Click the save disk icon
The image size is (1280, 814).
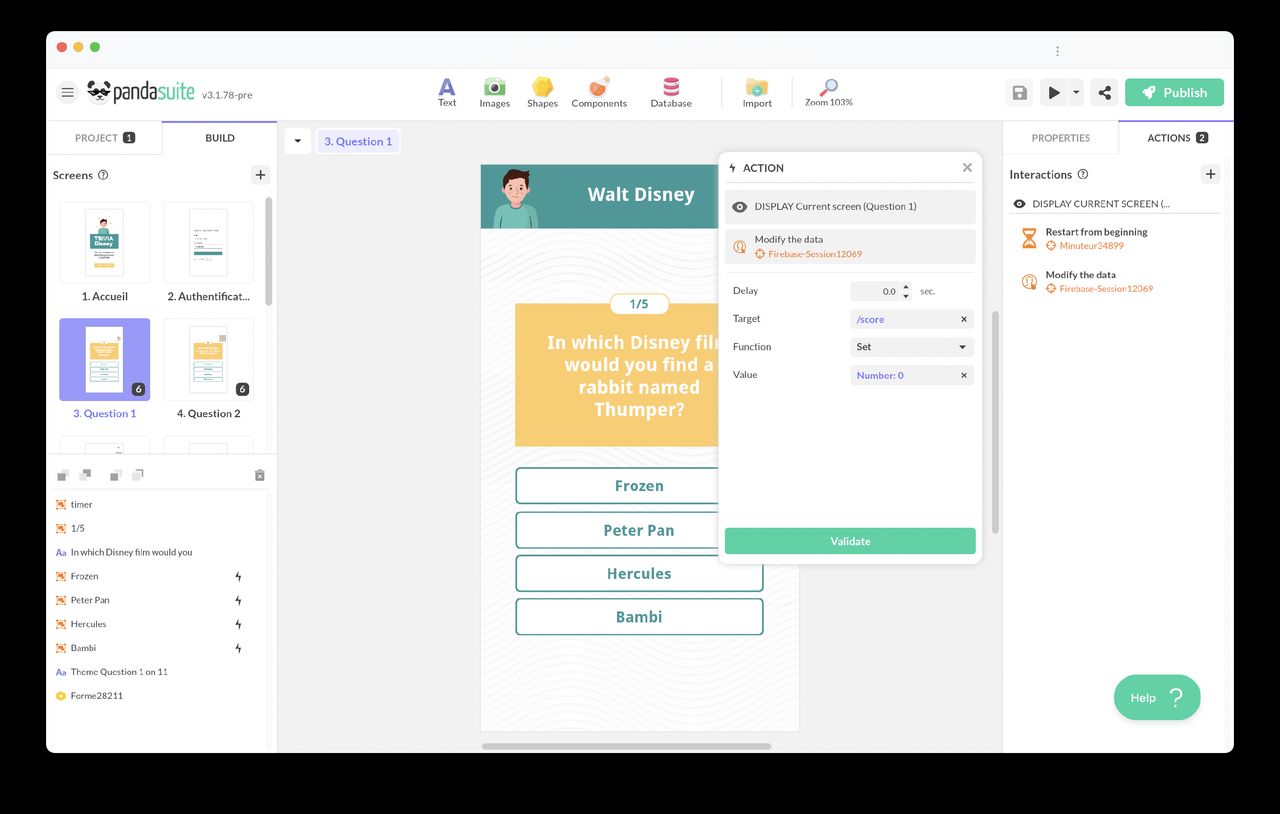point(1019,93)
